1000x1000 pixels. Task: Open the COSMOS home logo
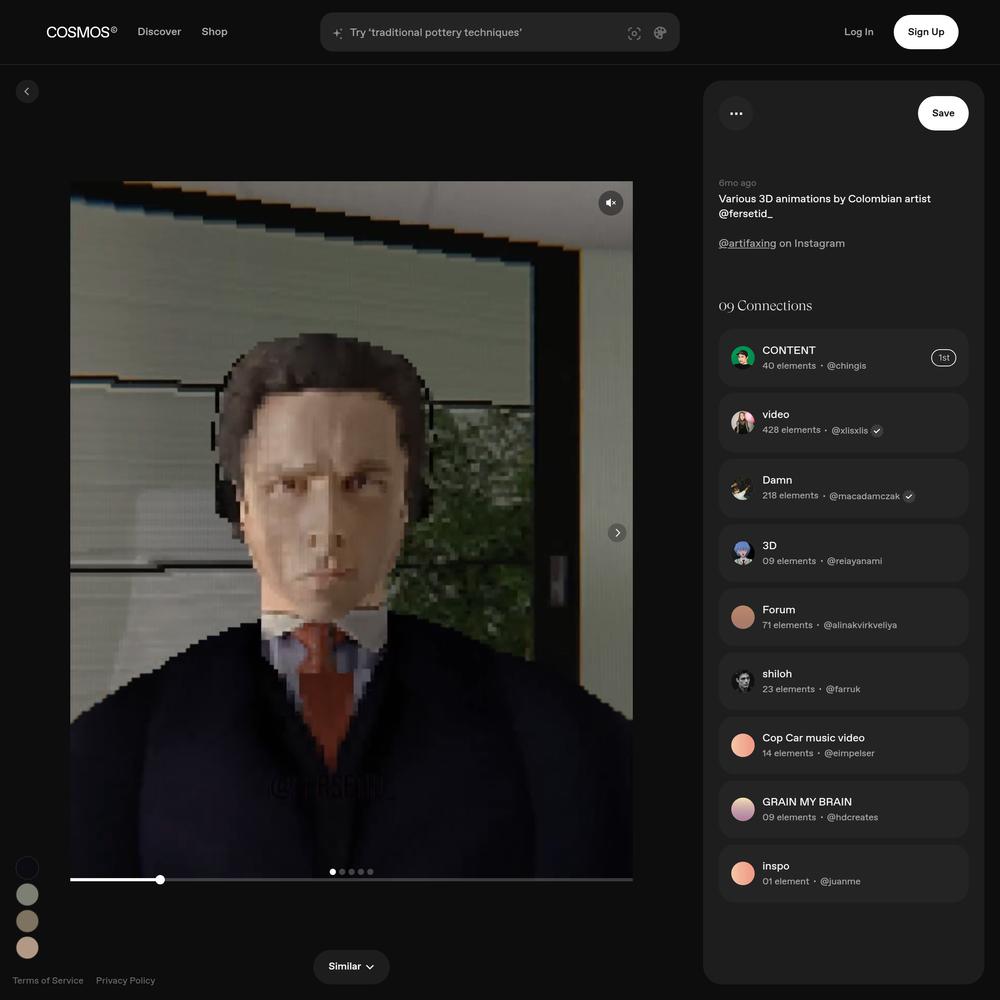click(x=82, y=32)
